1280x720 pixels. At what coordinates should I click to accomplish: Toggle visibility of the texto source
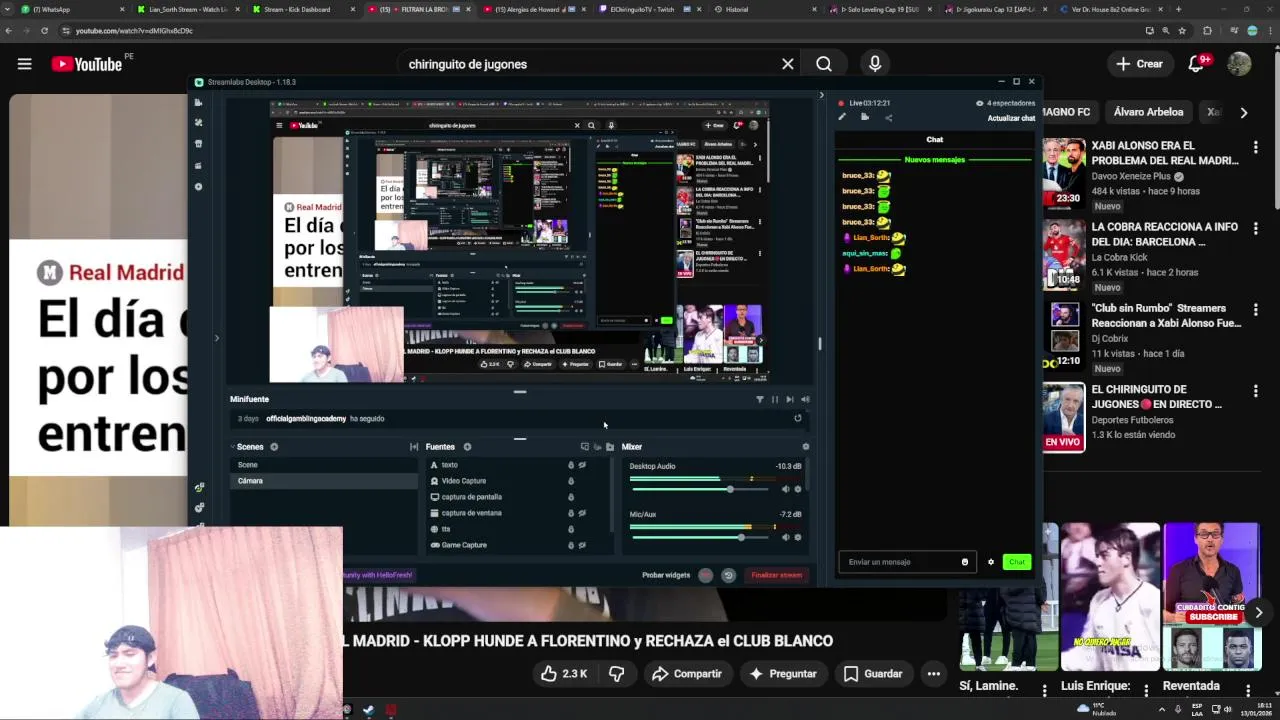(x=582, y=465)
